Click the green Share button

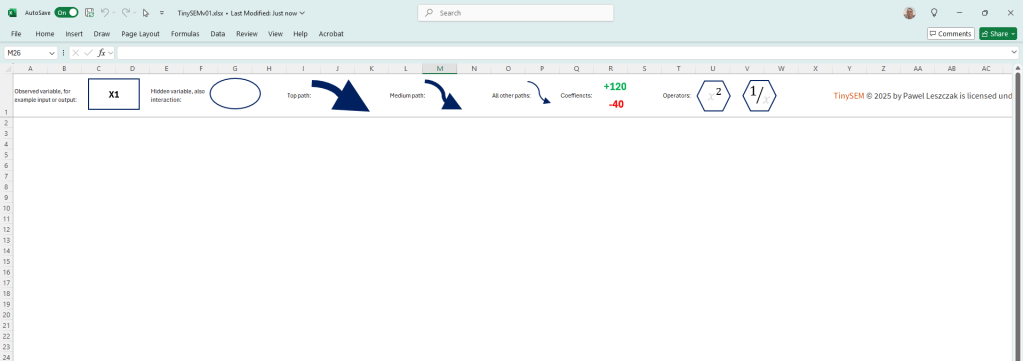click(x=998, y=33)
